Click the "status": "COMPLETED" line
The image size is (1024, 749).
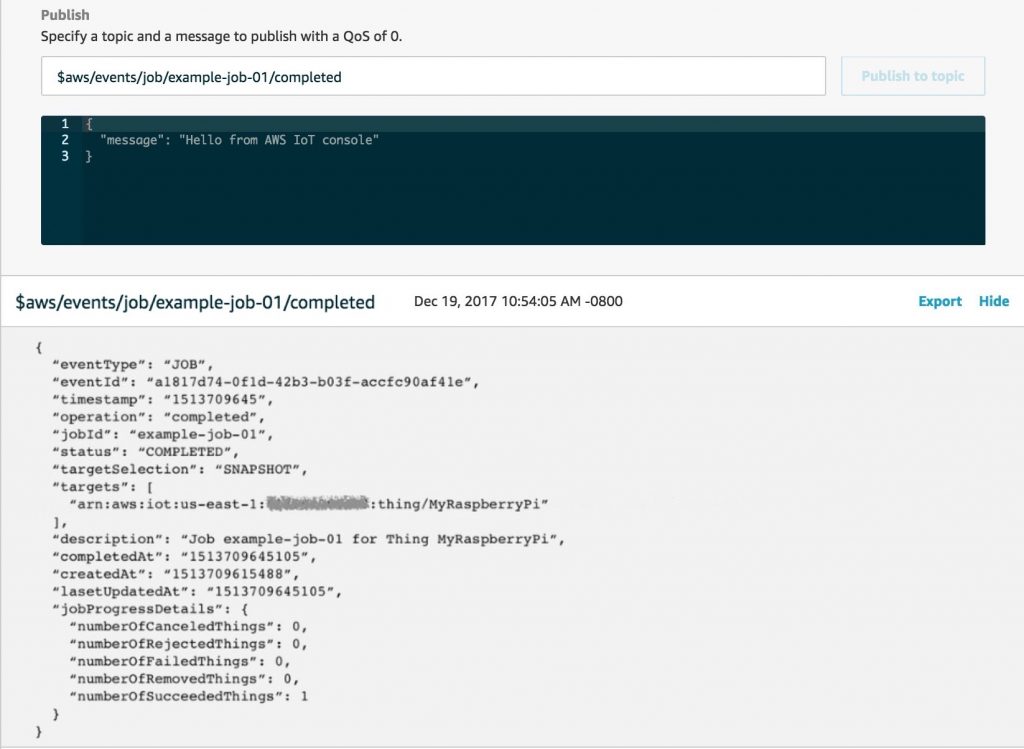pyautogui.click(x=146, y=452)
